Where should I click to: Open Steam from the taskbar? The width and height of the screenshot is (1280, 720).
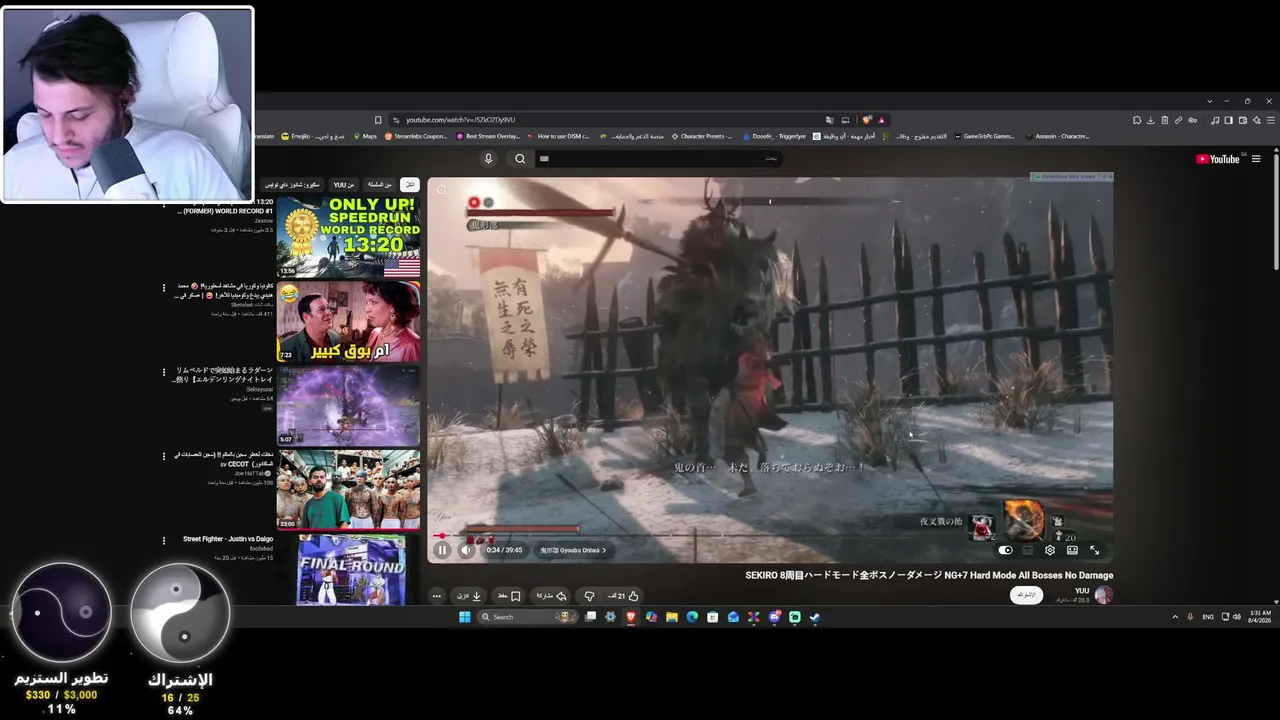815,617
